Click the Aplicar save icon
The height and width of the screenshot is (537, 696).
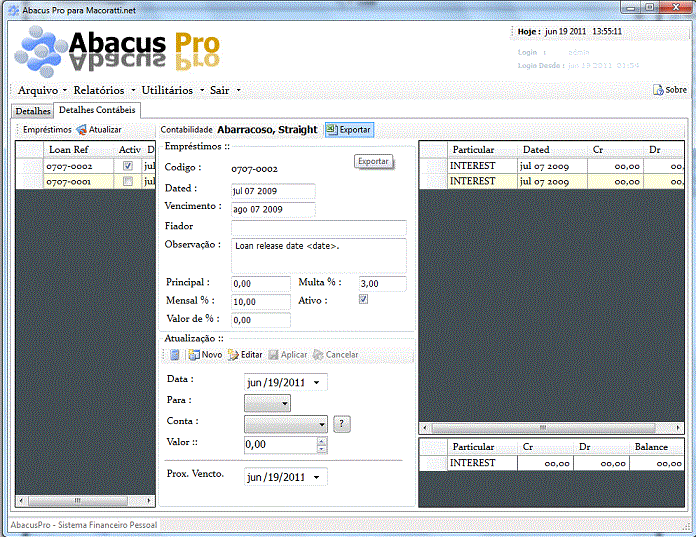click(x=273, y=355)
